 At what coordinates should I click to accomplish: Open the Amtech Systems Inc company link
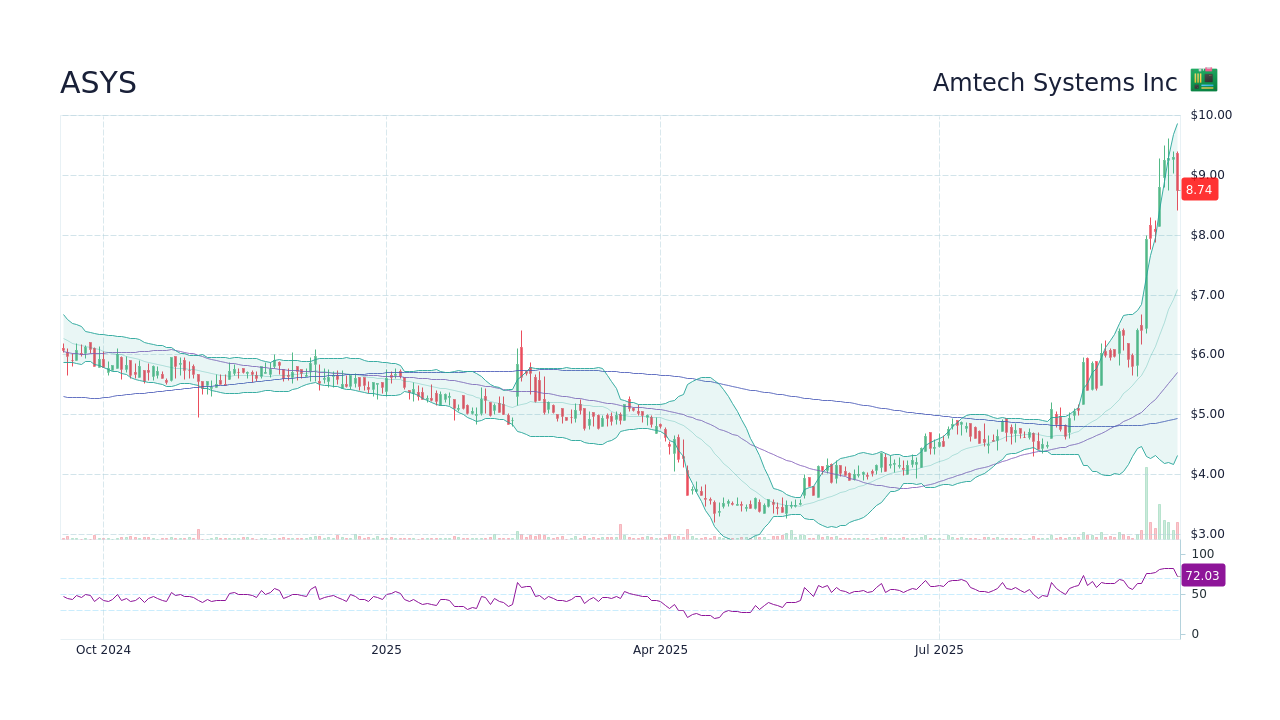coord(1056,82)
